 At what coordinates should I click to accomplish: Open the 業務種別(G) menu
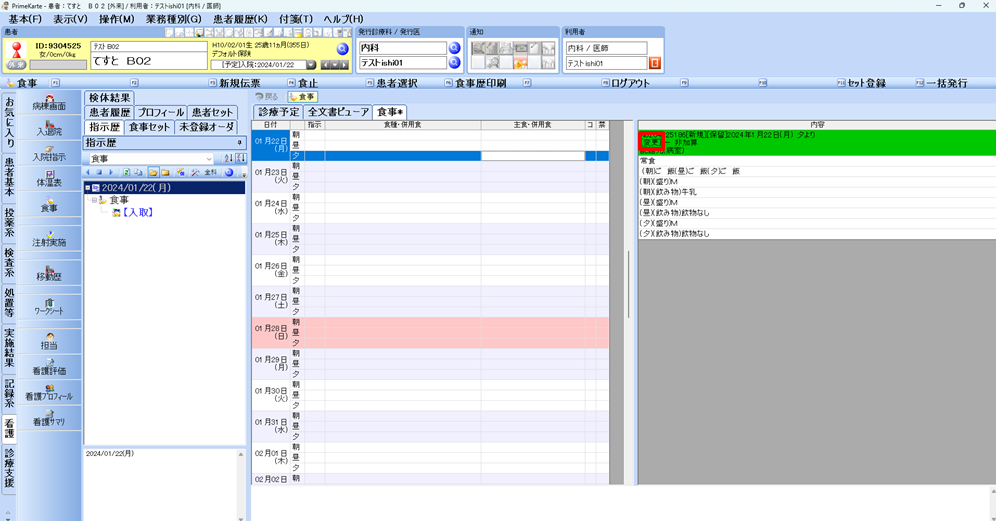pos(174,19)
